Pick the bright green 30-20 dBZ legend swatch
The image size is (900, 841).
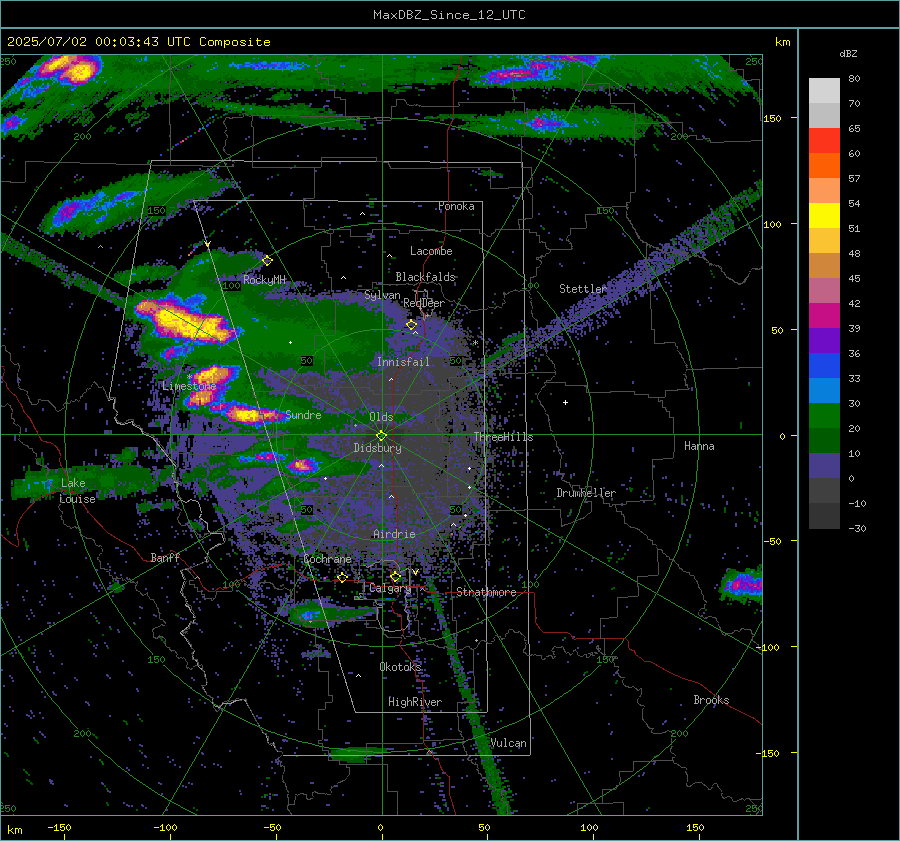click(824, 416)
